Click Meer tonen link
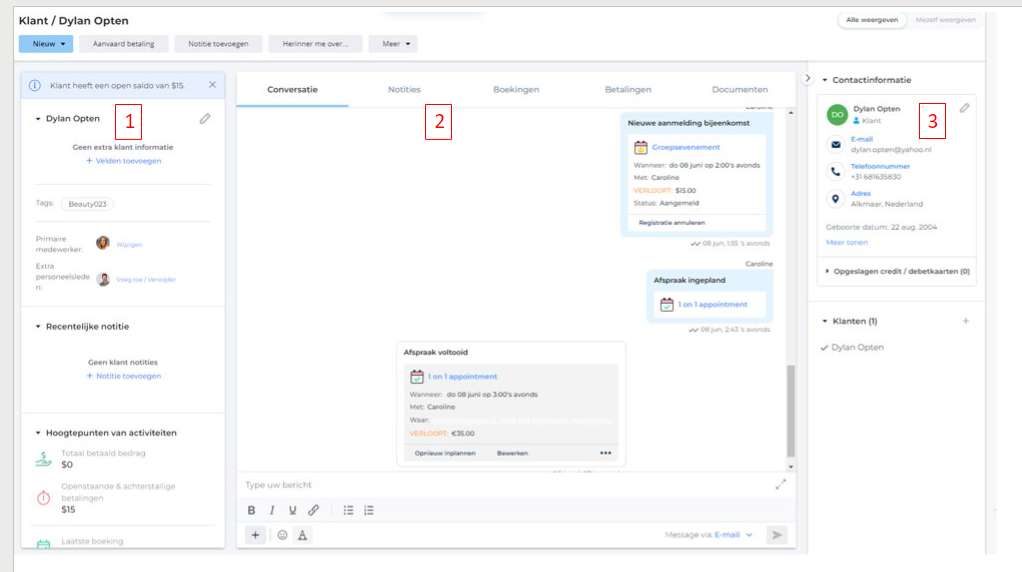1022x572 pixels. click(847, 242)
